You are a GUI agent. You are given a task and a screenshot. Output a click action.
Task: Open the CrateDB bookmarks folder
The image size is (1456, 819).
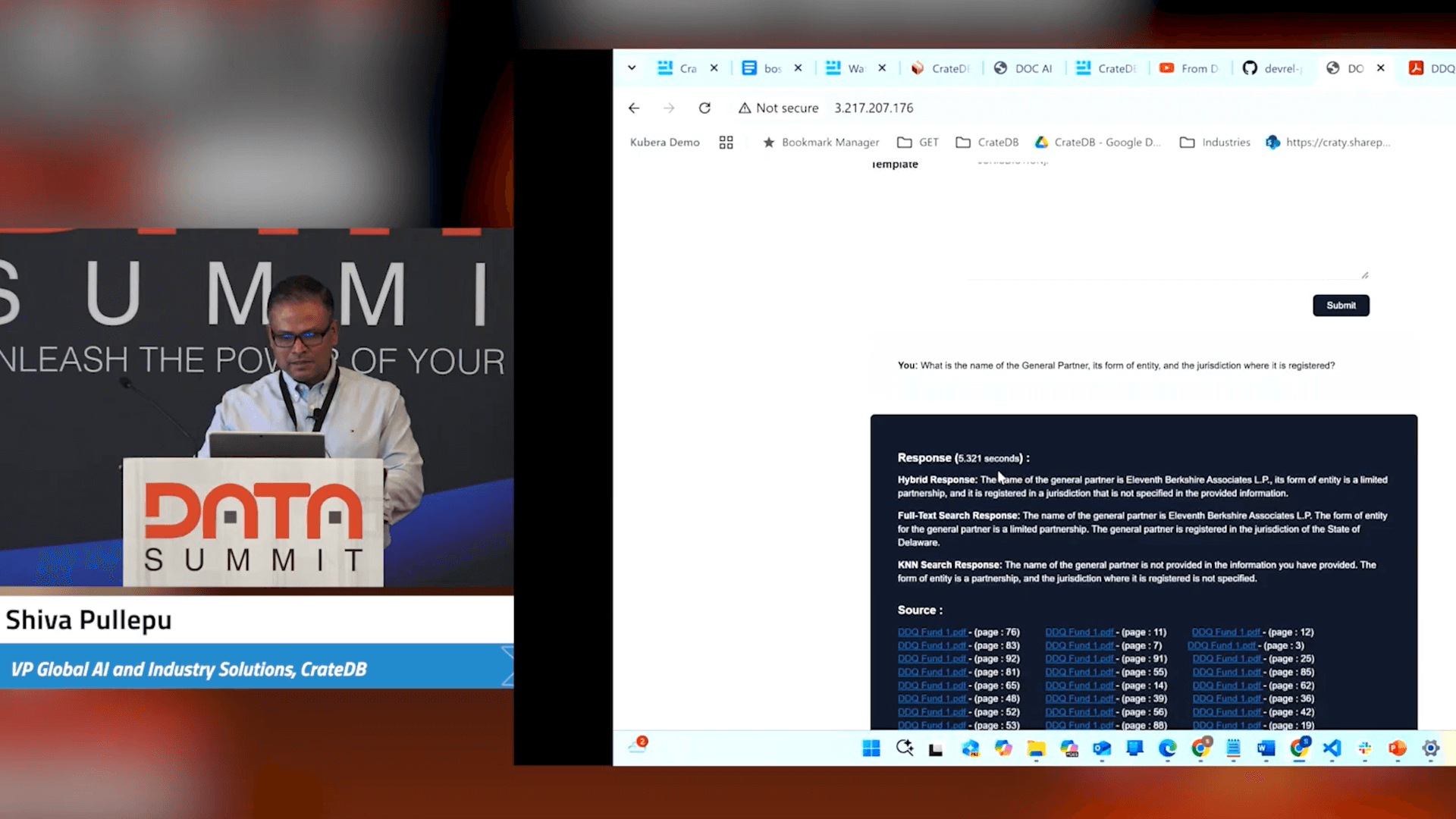point(987,143)
